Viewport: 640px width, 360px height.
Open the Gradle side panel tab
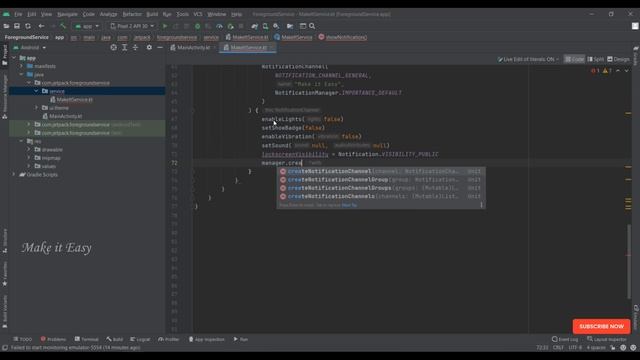pyautogui.click(x=636, y=56)
